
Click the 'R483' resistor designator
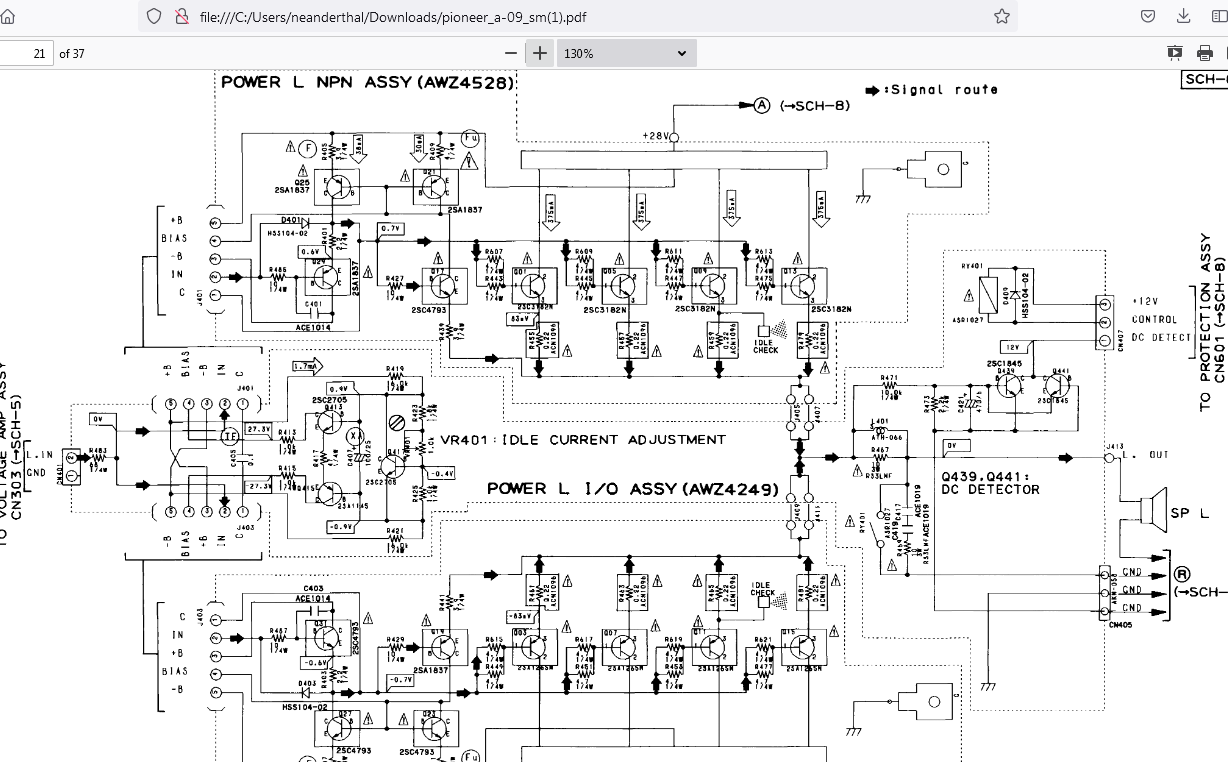click(x=98, y=451)
